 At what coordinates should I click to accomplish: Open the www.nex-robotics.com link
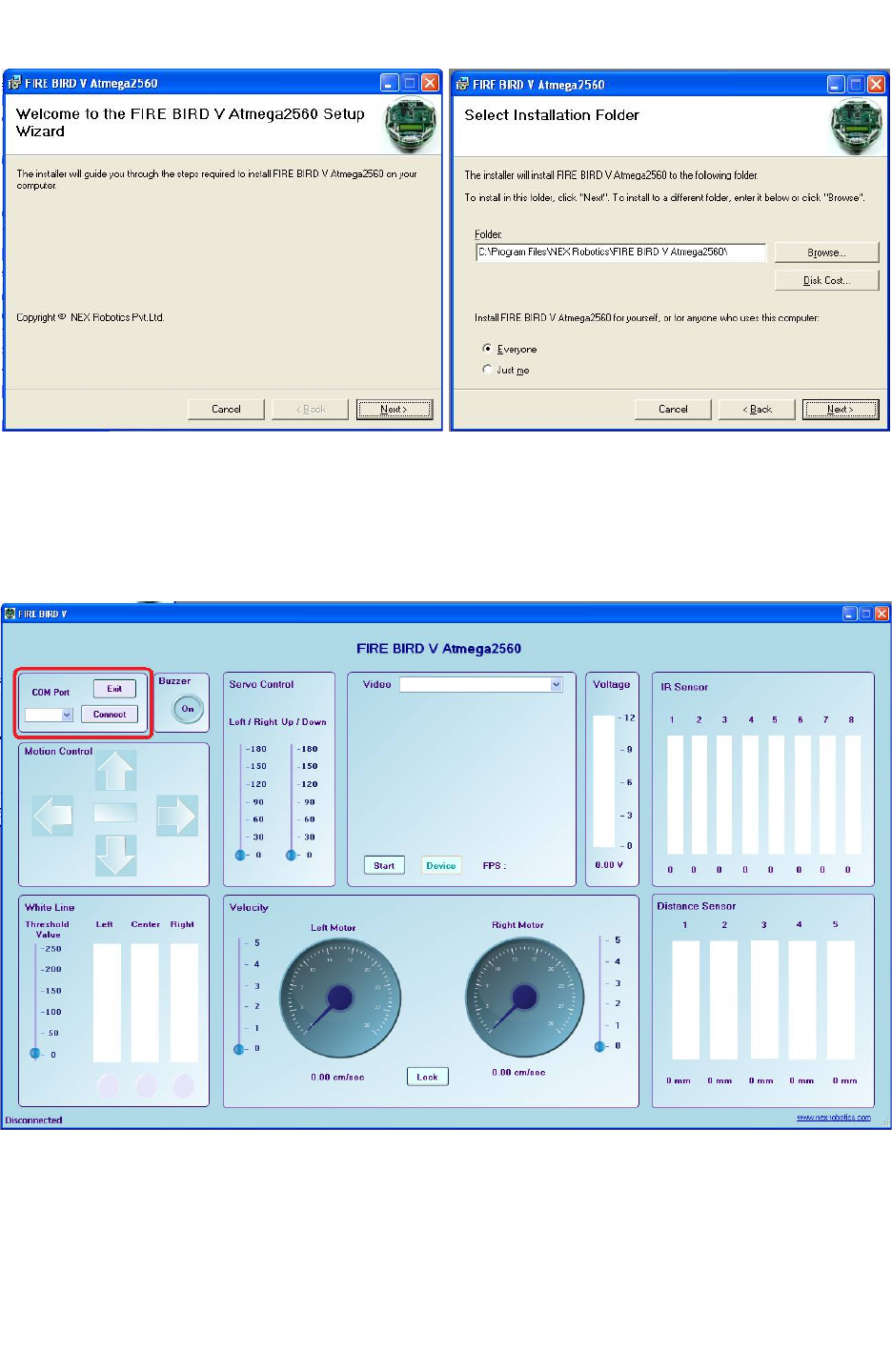(834, 1118)
